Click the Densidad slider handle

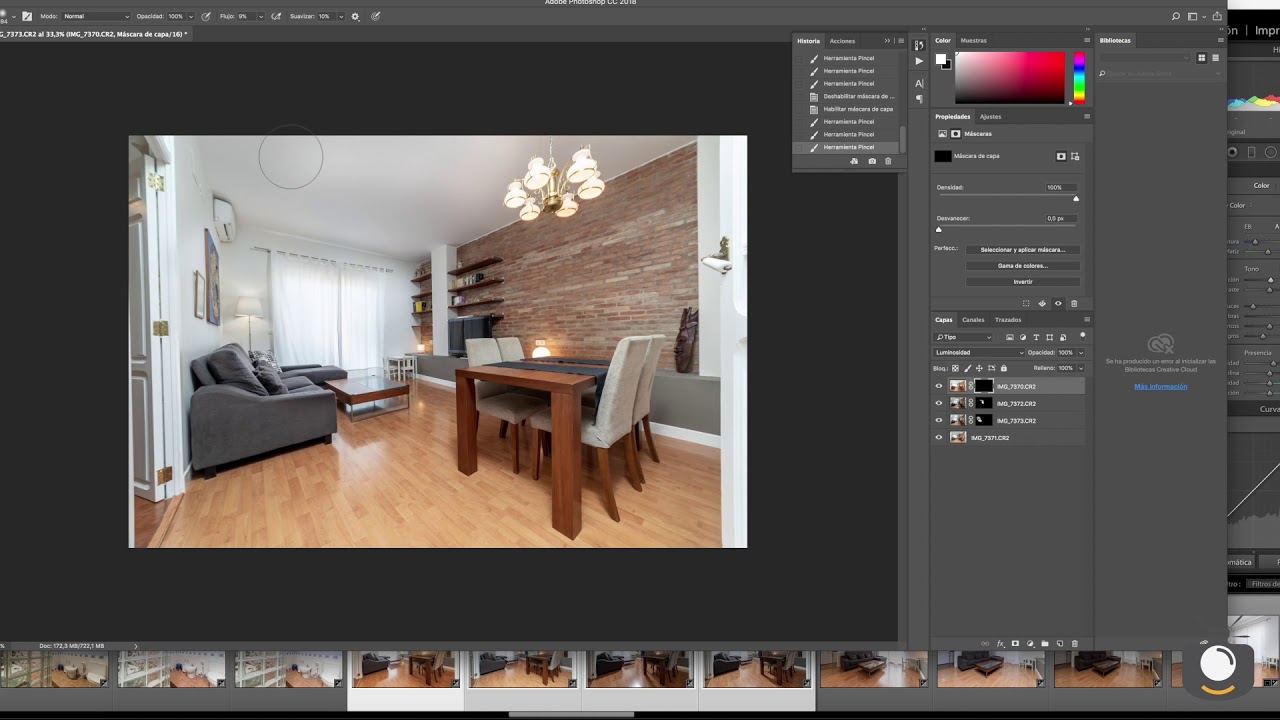tap(1076, 198)
